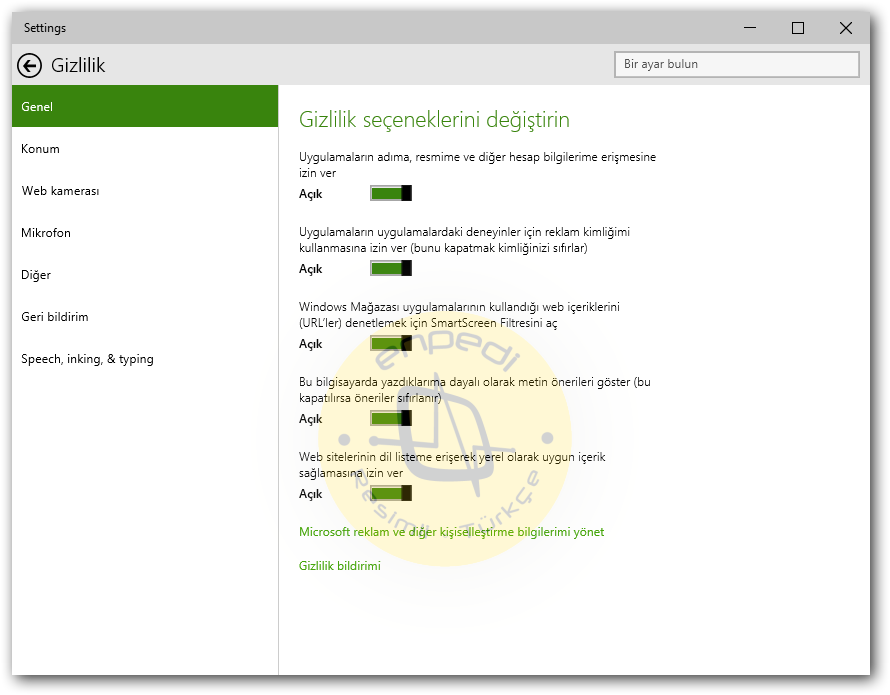Click the 'Bir ayar bulun' search field
890x695 pixels.
pyautogui.click(x=737, y=64)
